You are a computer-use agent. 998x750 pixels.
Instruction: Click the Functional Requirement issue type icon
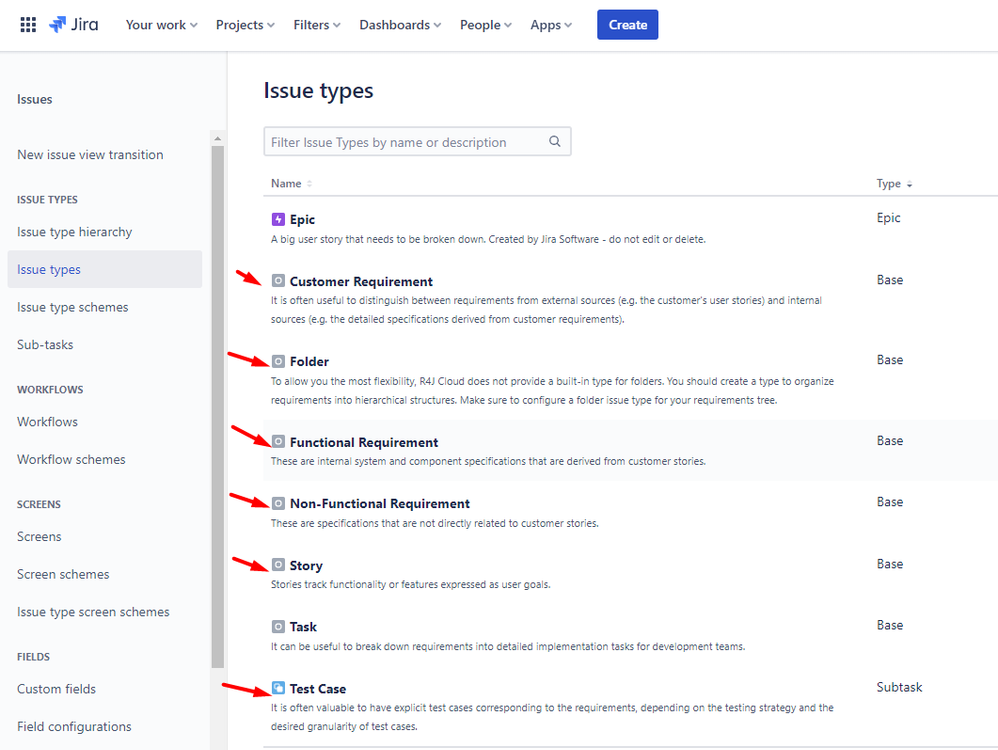[278, 441]
